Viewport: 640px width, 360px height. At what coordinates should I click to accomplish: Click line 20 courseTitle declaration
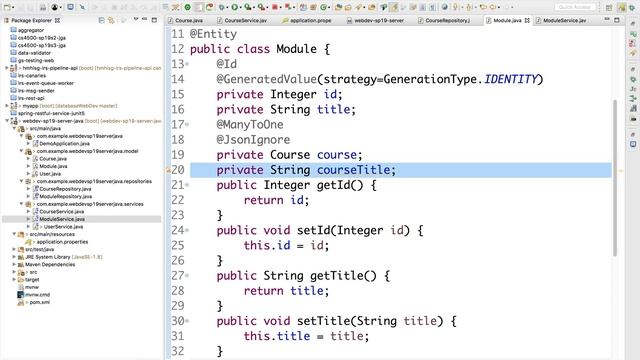306,170
